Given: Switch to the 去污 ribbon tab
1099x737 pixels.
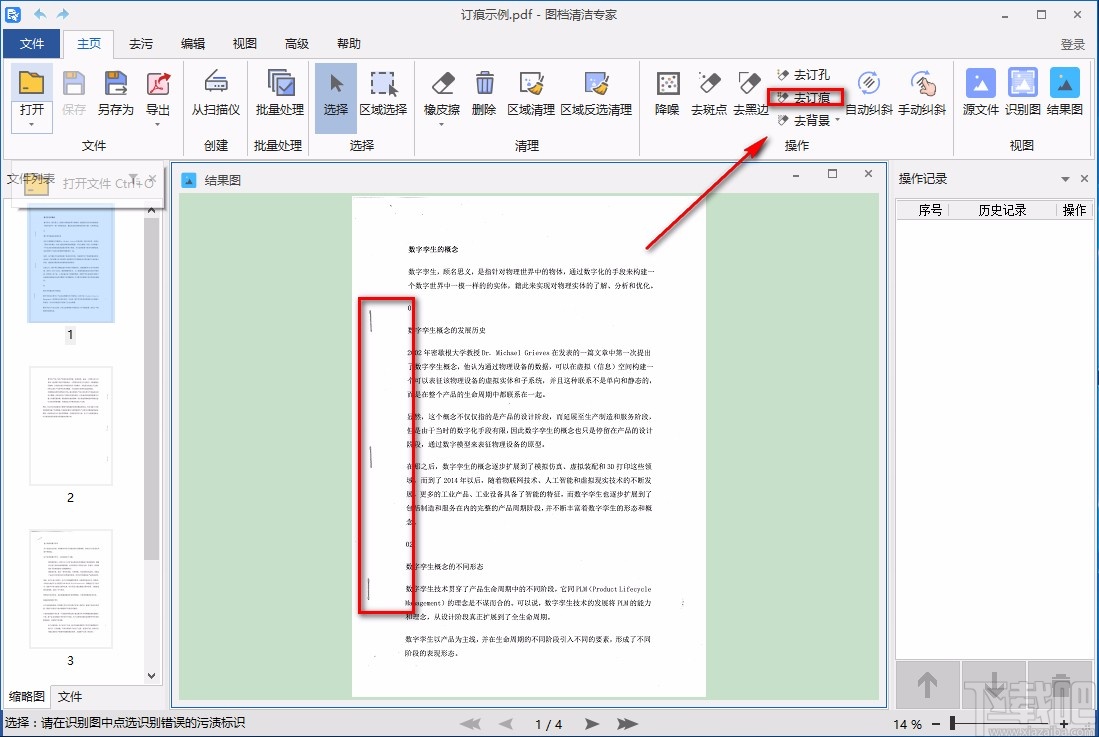Looking at the screenshot, I should (x=141, y=43).
